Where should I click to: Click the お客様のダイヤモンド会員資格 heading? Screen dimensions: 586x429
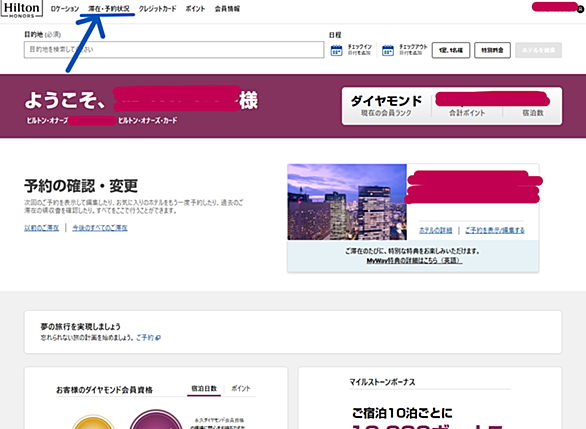click(x=104, y=390)
